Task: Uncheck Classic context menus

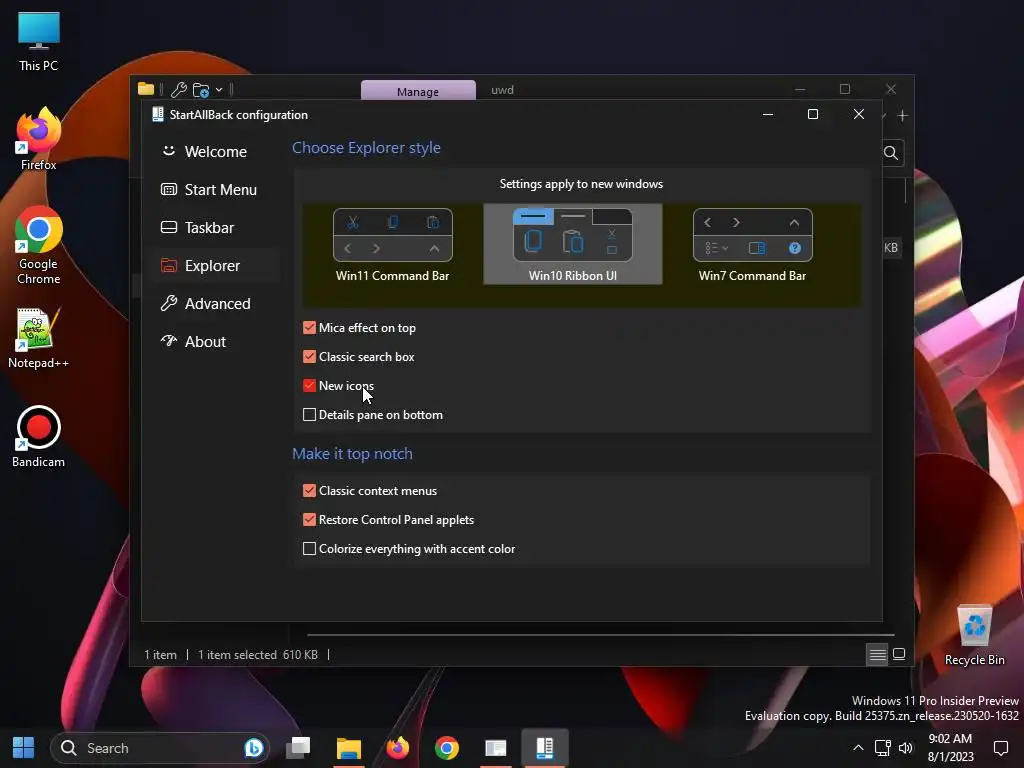Action: tap(310, 490)
